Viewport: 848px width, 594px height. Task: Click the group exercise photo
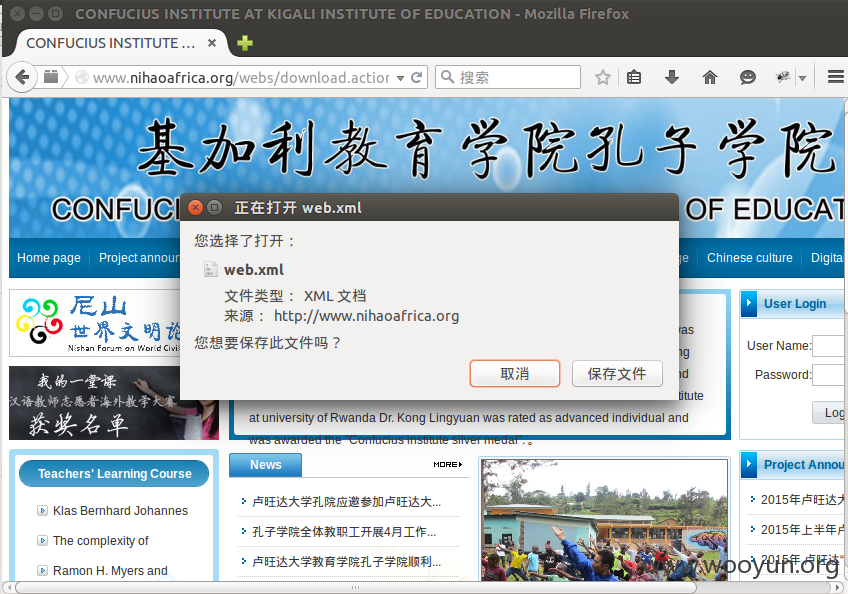(605, 520)
